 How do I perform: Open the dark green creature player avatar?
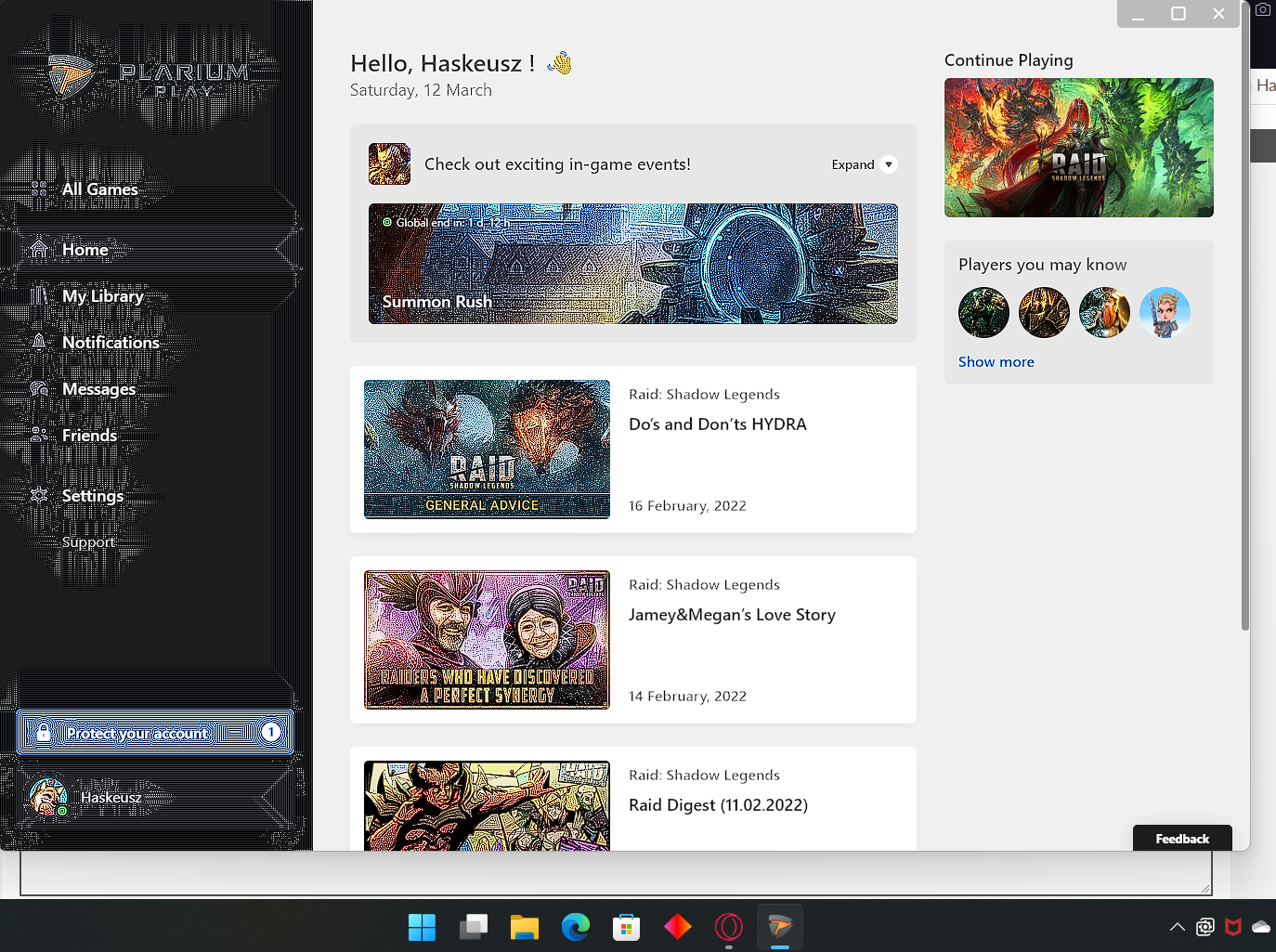pos(983,312)
